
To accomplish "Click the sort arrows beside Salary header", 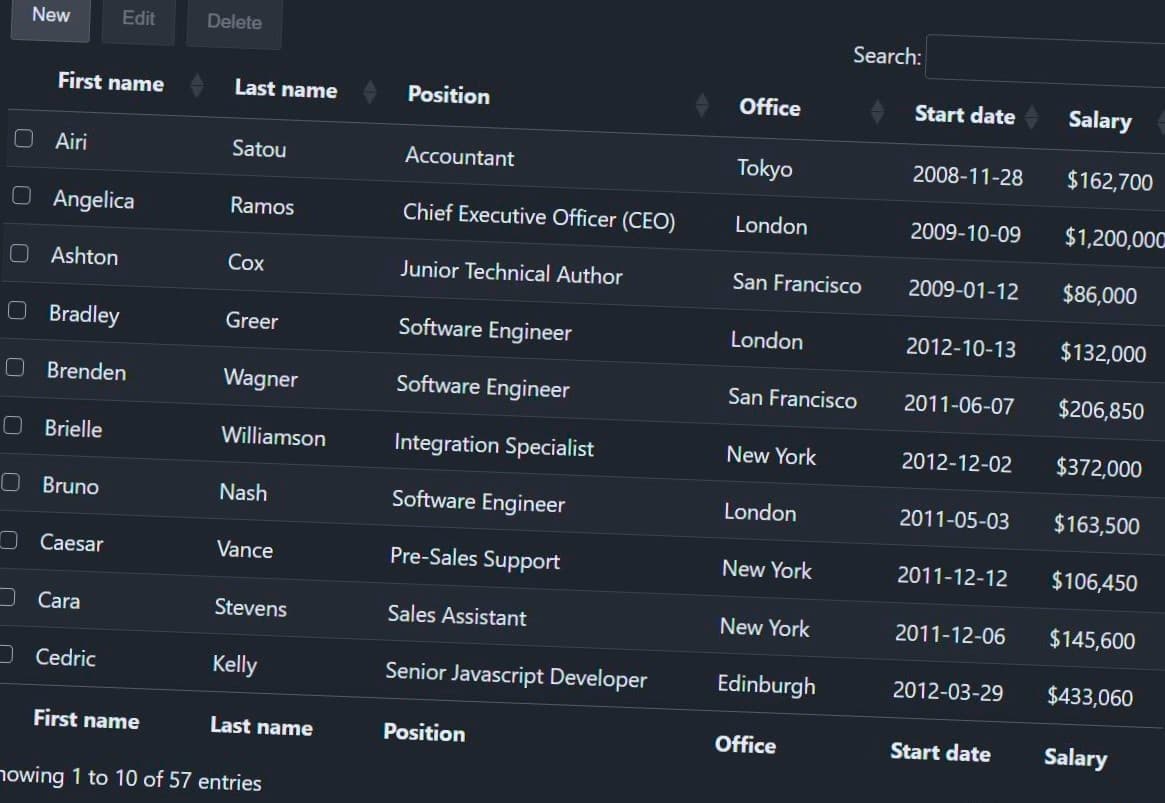I will [x=1160, y=122].
